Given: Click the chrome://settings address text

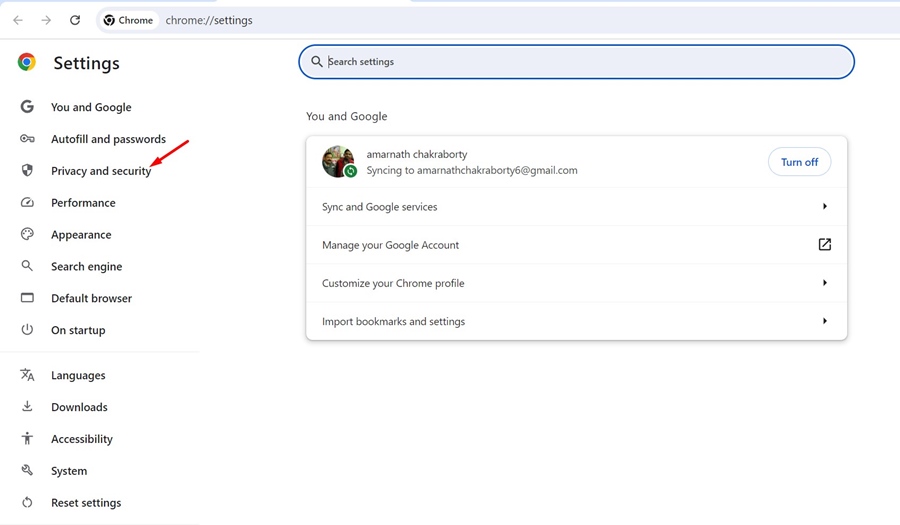Looking at the screenshot, I should click(209, 20).
